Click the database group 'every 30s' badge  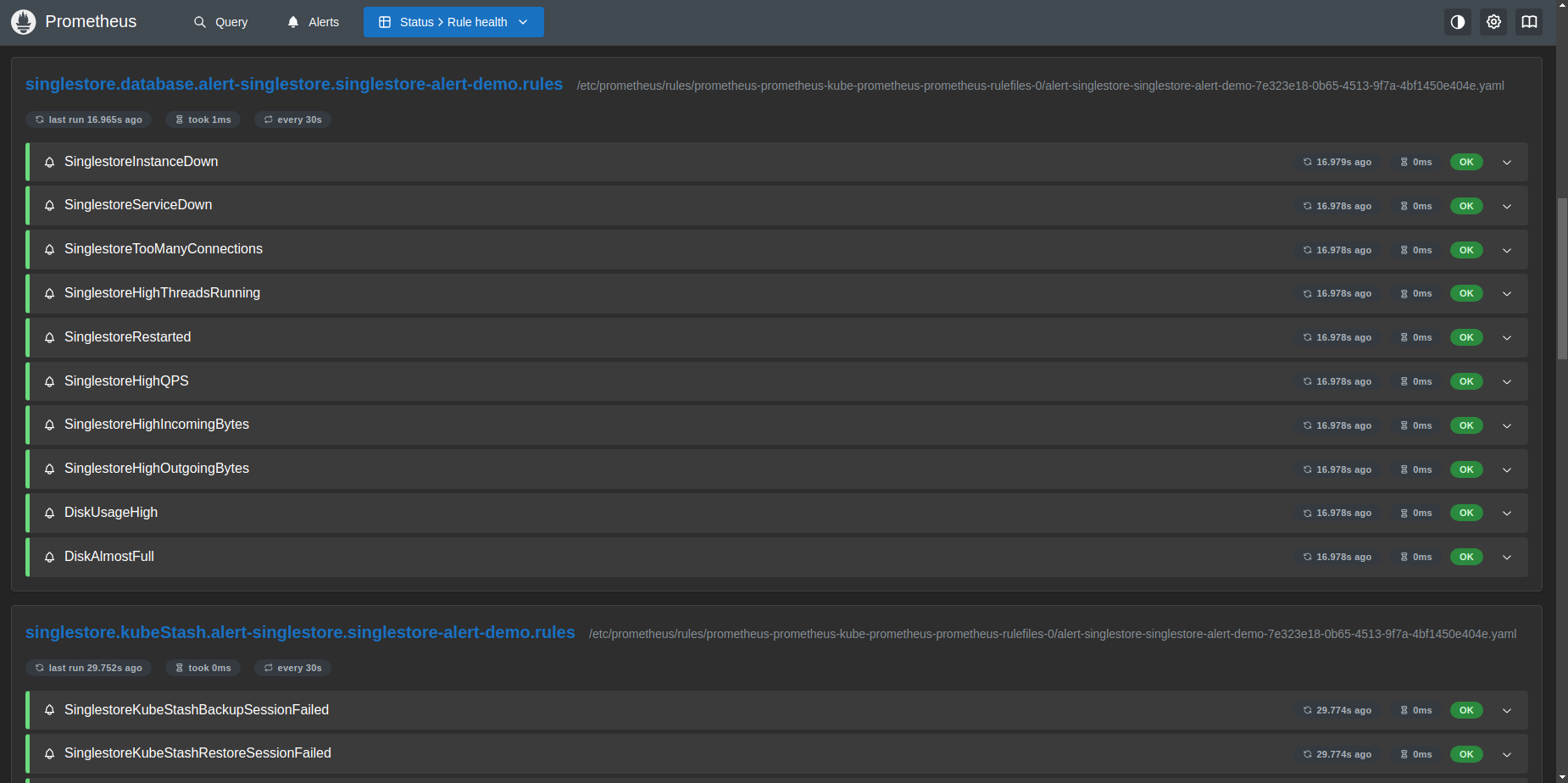[x=293, y=119]
